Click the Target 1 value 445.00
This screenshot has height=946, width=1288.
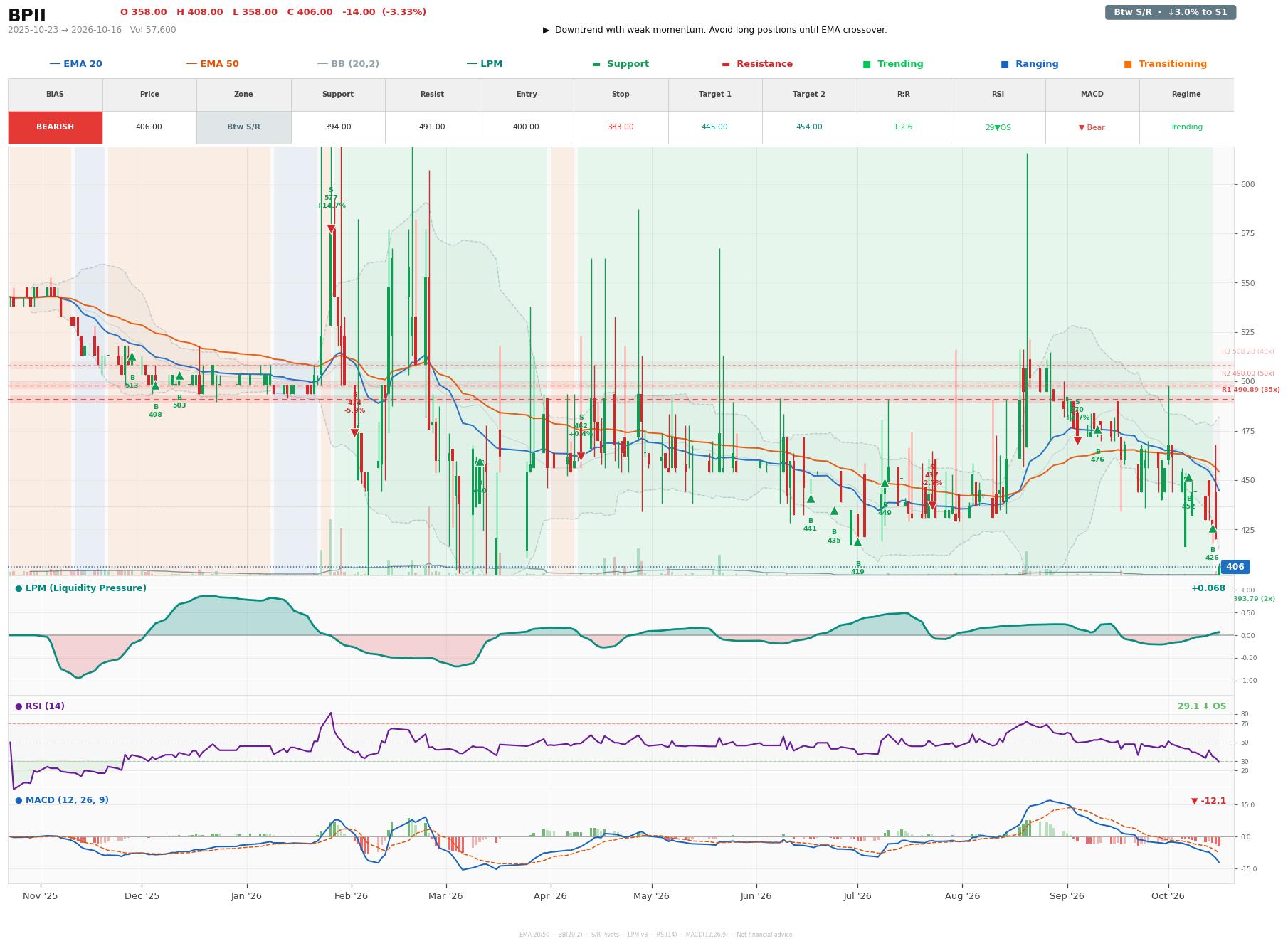[x=714, y=127]
